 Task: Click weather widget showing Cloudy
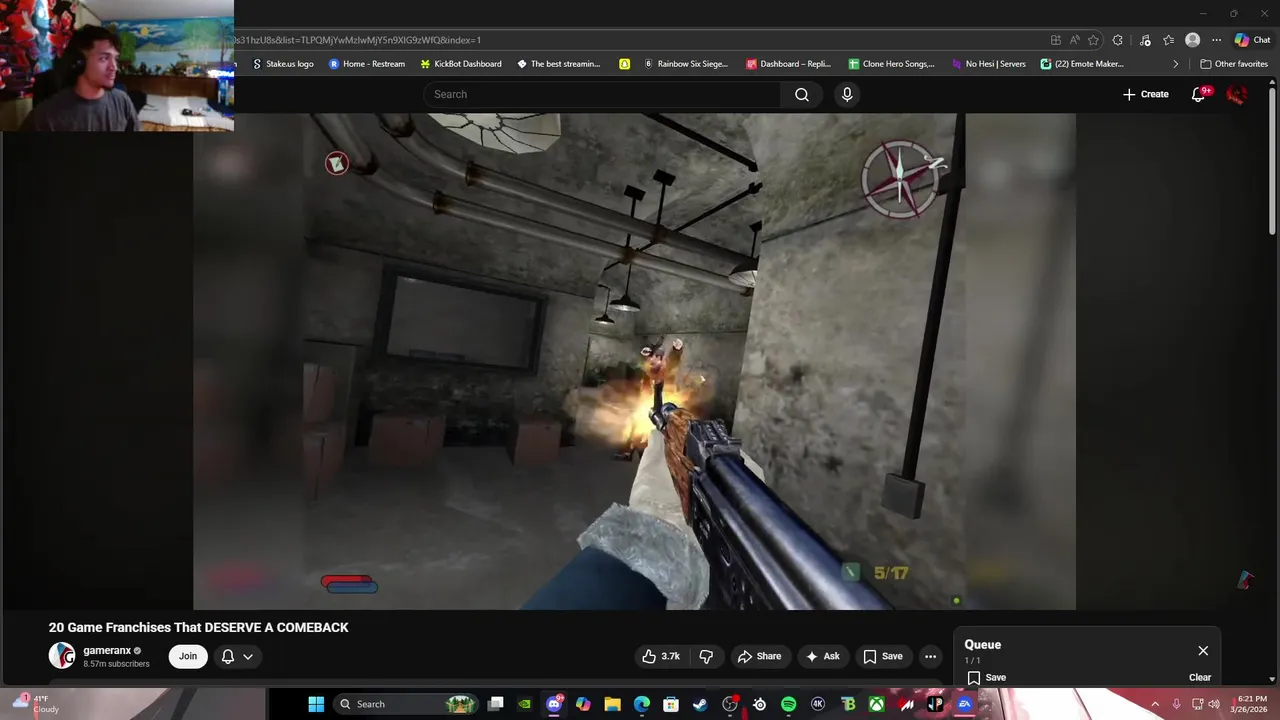pos(35,703)
